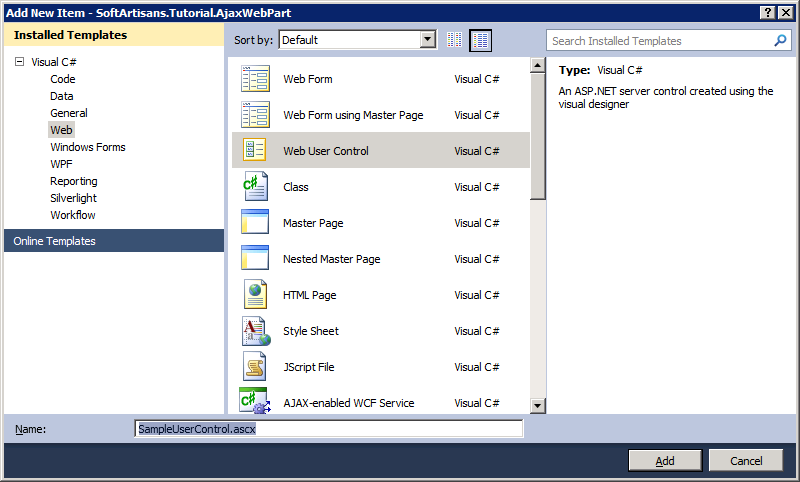This screenshot has width=800, height=482.
Task: Switch to medium icons list view
Action: pyautogui.click(x=480, y=40)
